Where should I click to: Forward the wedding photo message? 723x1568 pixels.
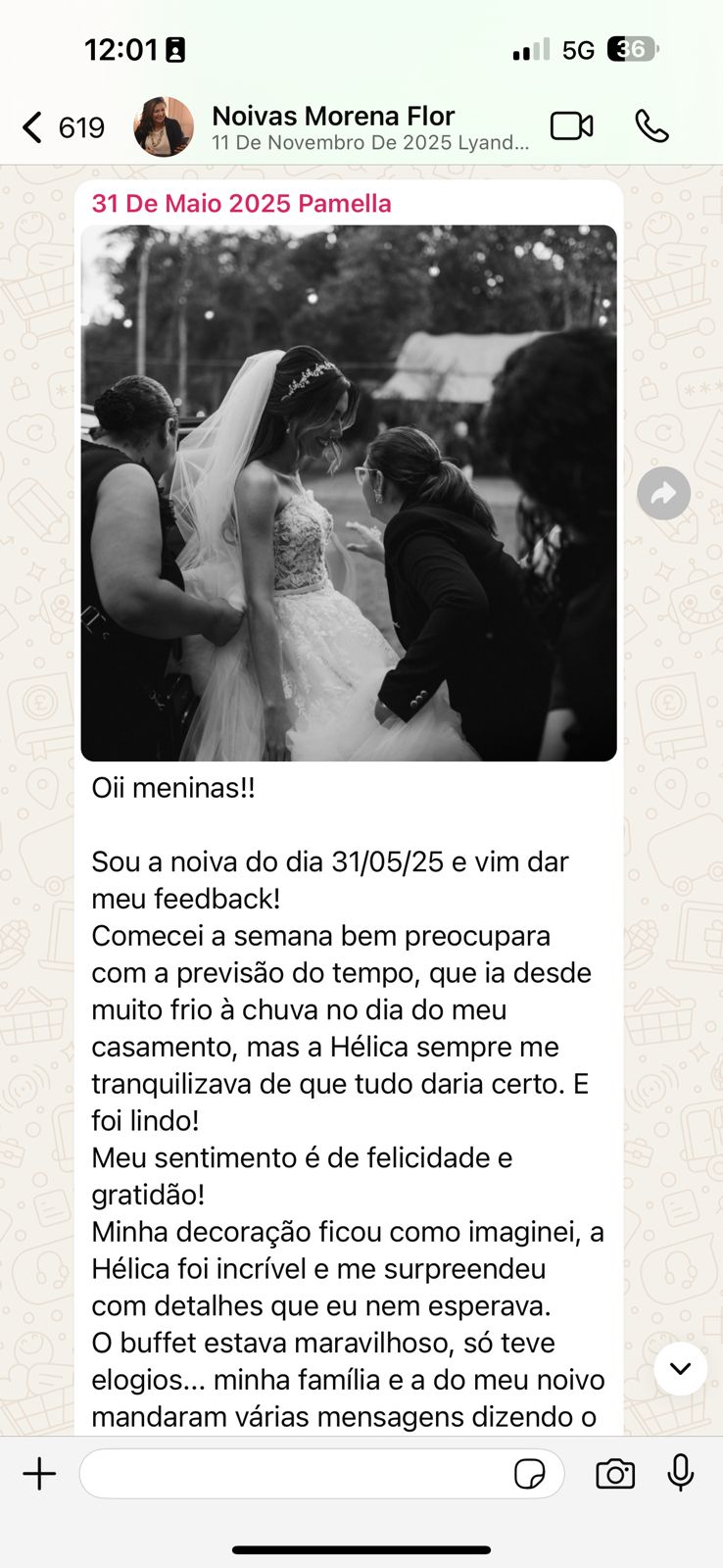[x=663, y=493]
